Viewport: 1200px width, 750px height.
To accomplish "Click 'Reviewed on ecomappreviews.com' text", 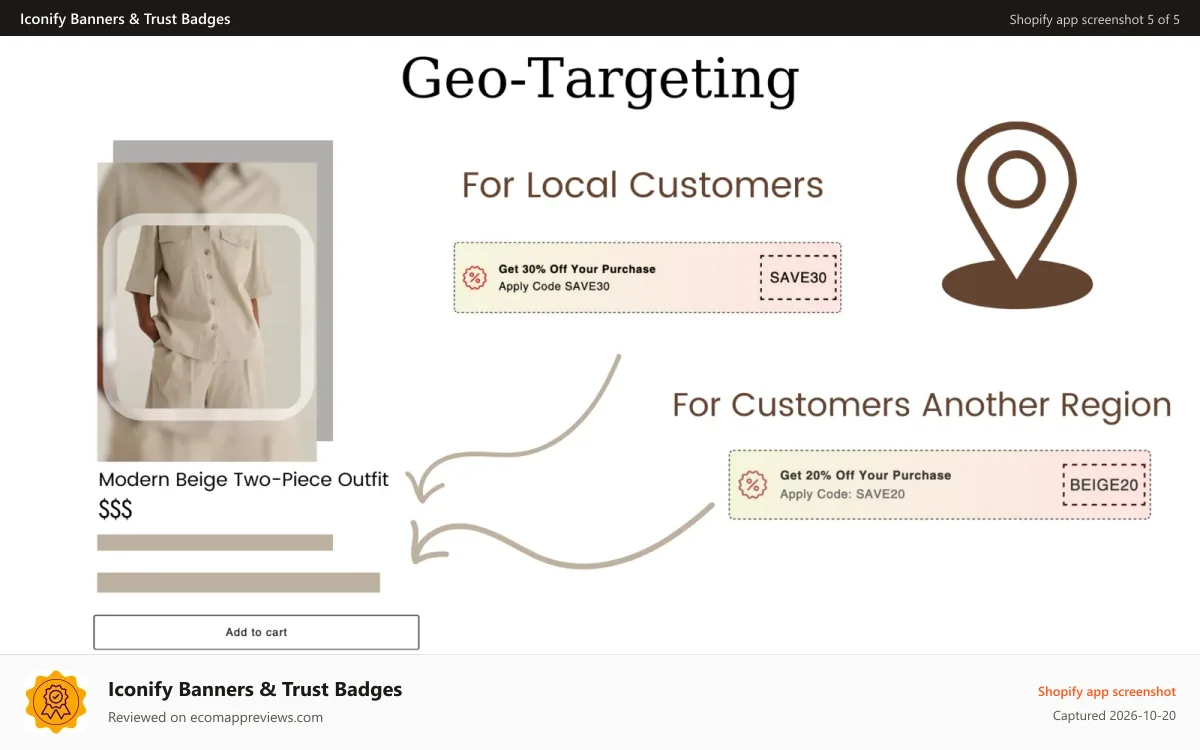I will coord(215,717).
